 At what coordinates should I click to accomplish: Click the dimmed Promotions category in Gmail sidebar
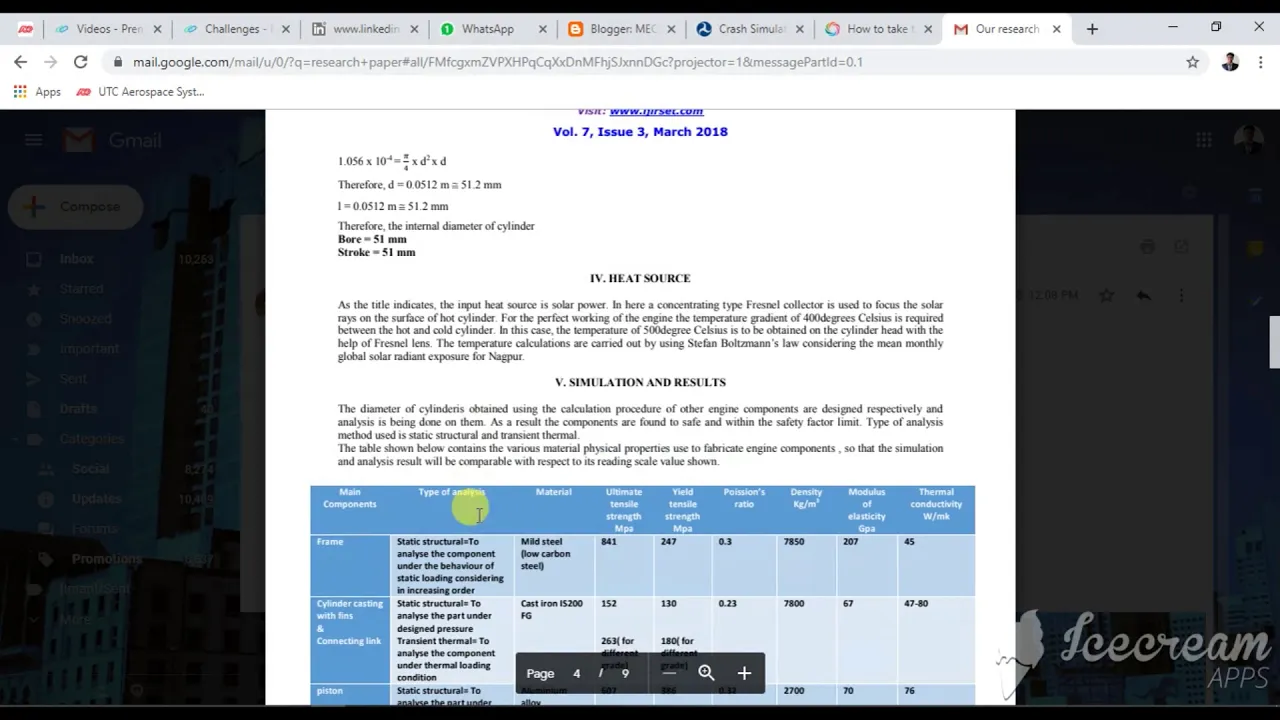(106, 559)
